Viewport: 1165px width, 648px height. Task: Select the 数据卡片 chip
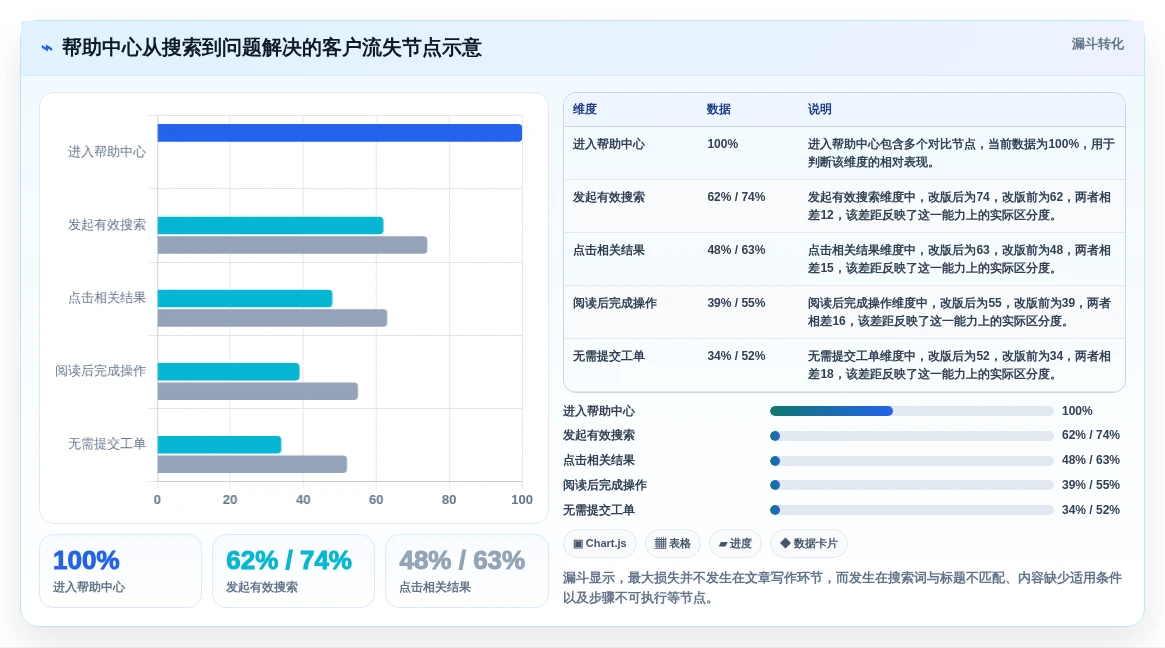(x=808, y=543)
